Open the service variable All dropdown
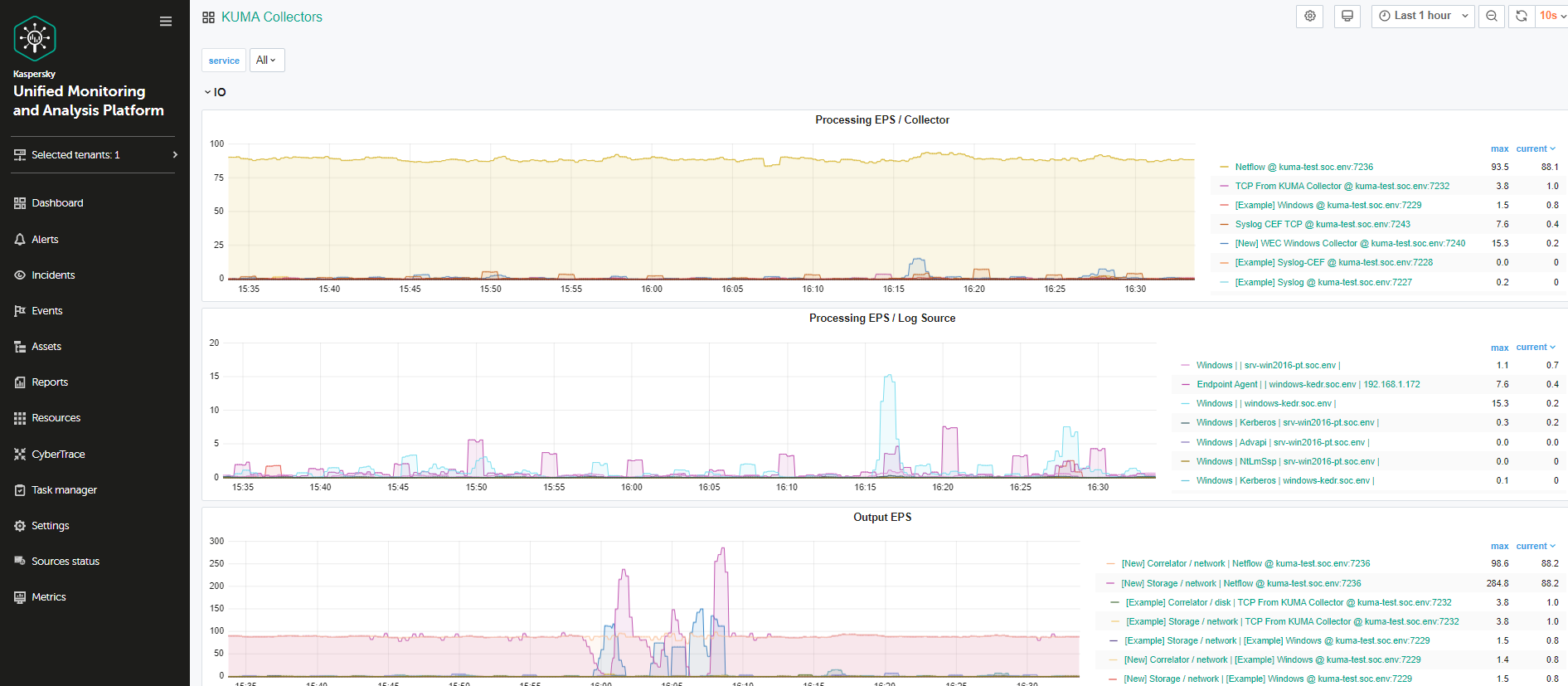This screenshot has width=1568, height=686. [267, 60]
